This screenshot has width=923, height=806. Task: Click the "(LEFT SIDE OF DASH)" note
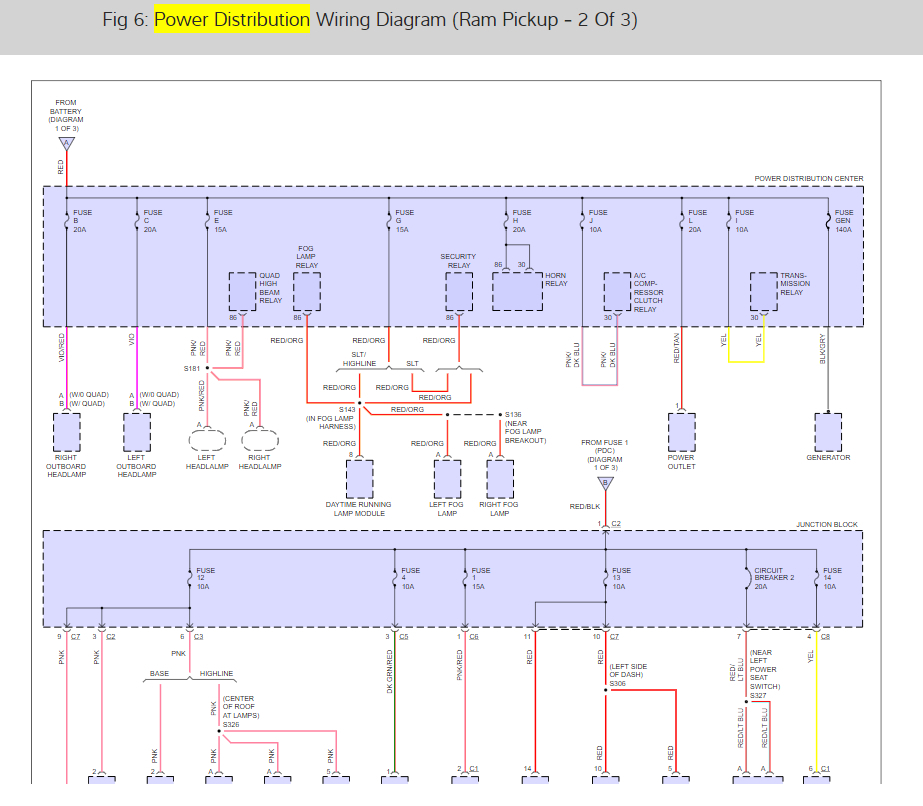[x=628, y=671]
